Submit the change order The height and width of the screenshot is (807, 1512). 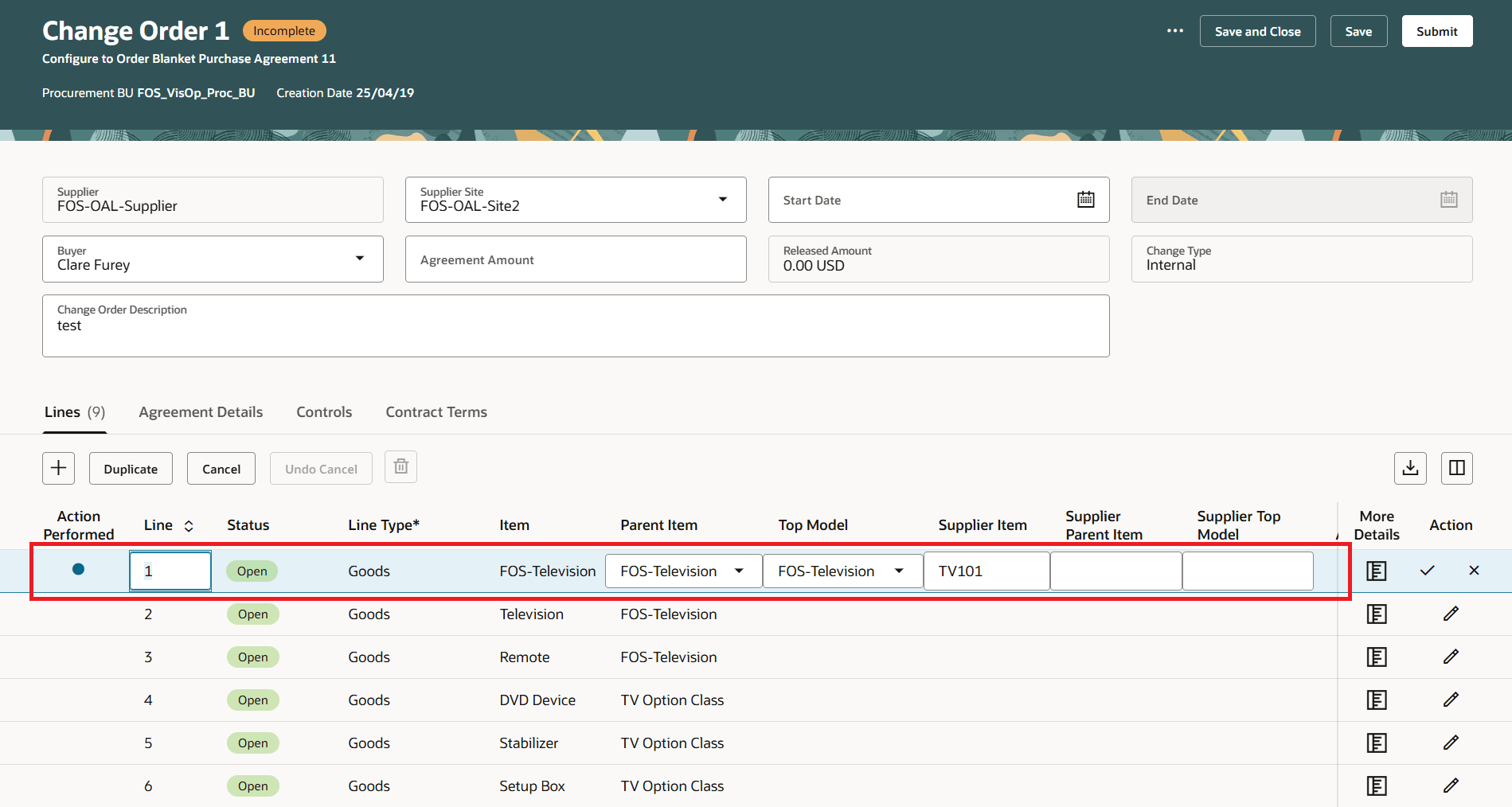click(1436, 30)
